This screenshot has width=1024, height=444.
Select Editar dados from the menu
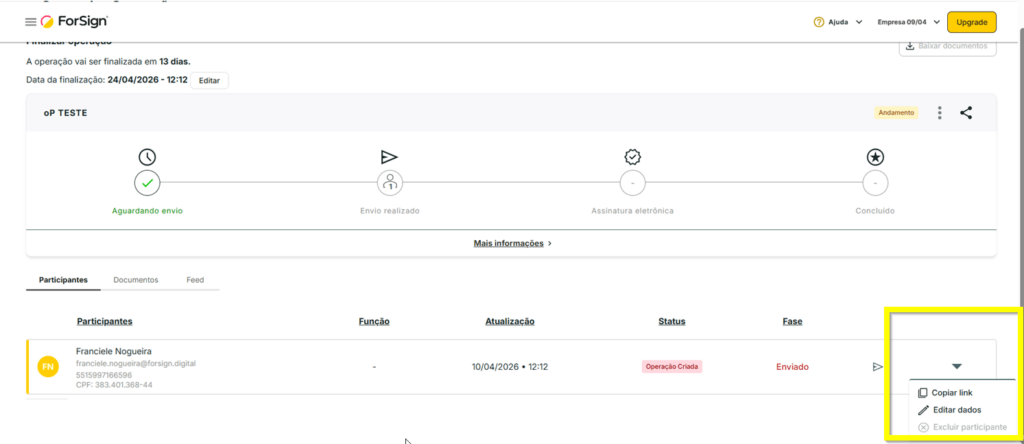(955, 410)
